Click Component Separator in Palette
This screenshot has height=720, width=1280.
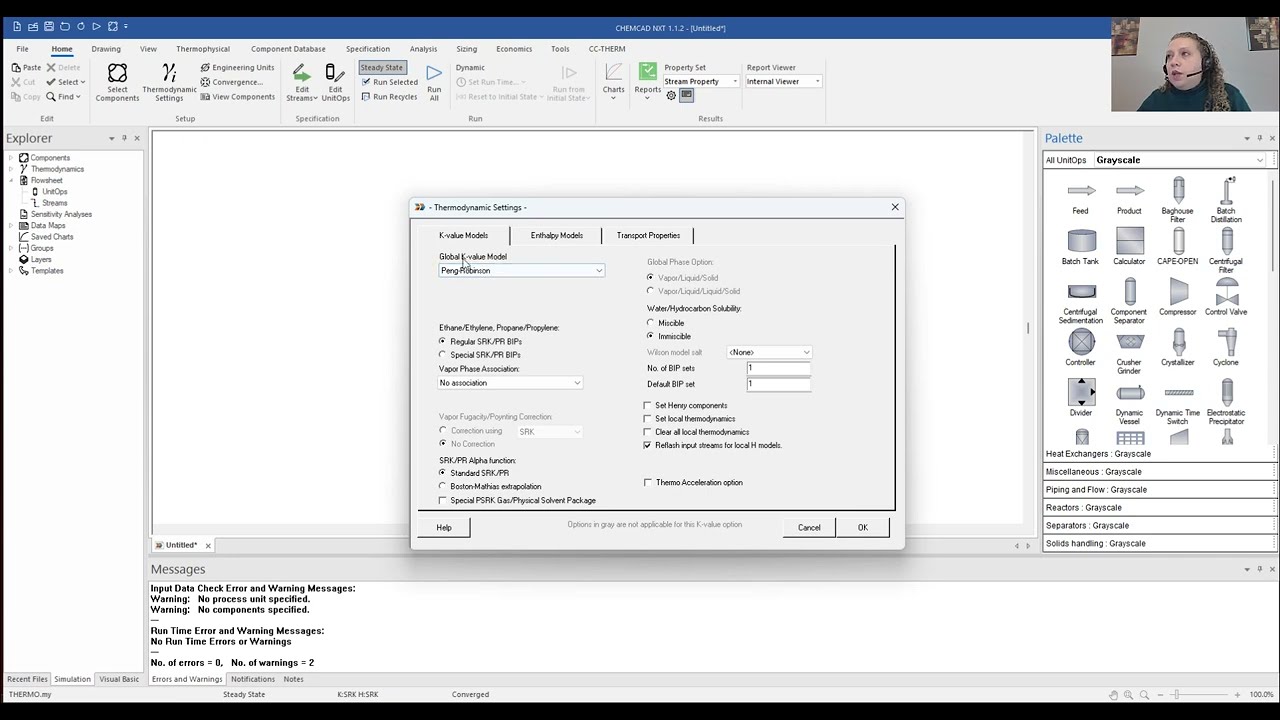point(1129,301)
